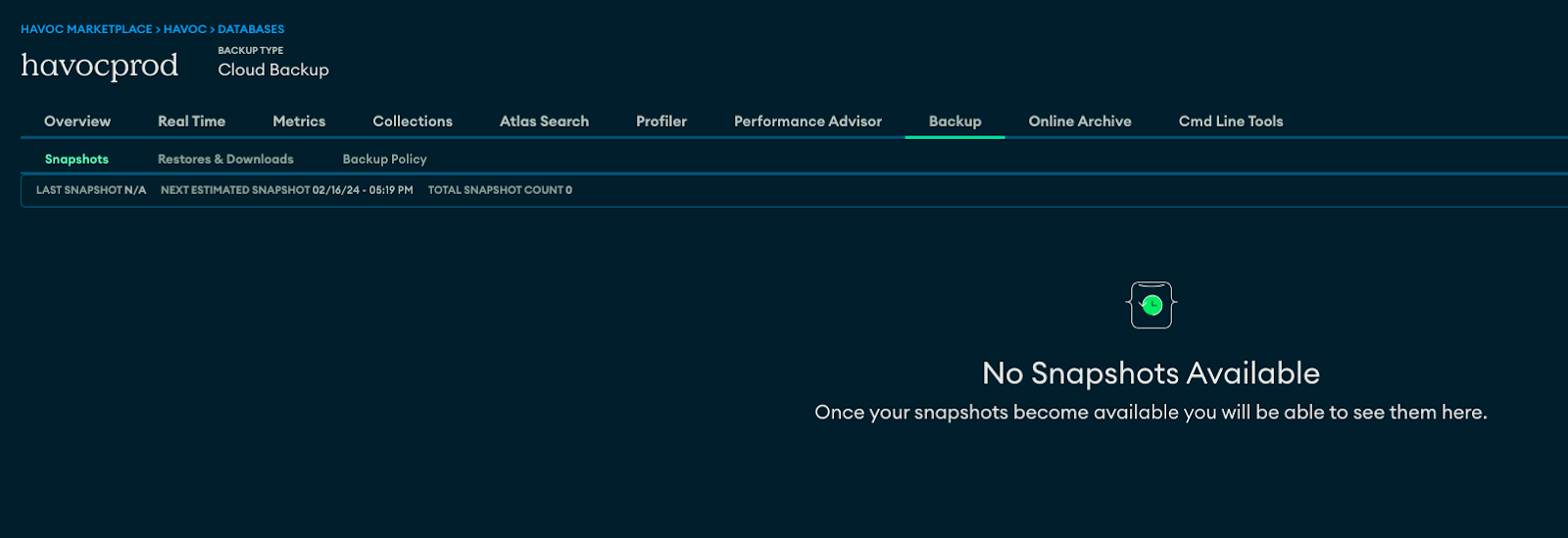This screenshot has height=538, width=1568.
Task: Go to the HAVOC breadcrumb link
Action: pos(184,29)
